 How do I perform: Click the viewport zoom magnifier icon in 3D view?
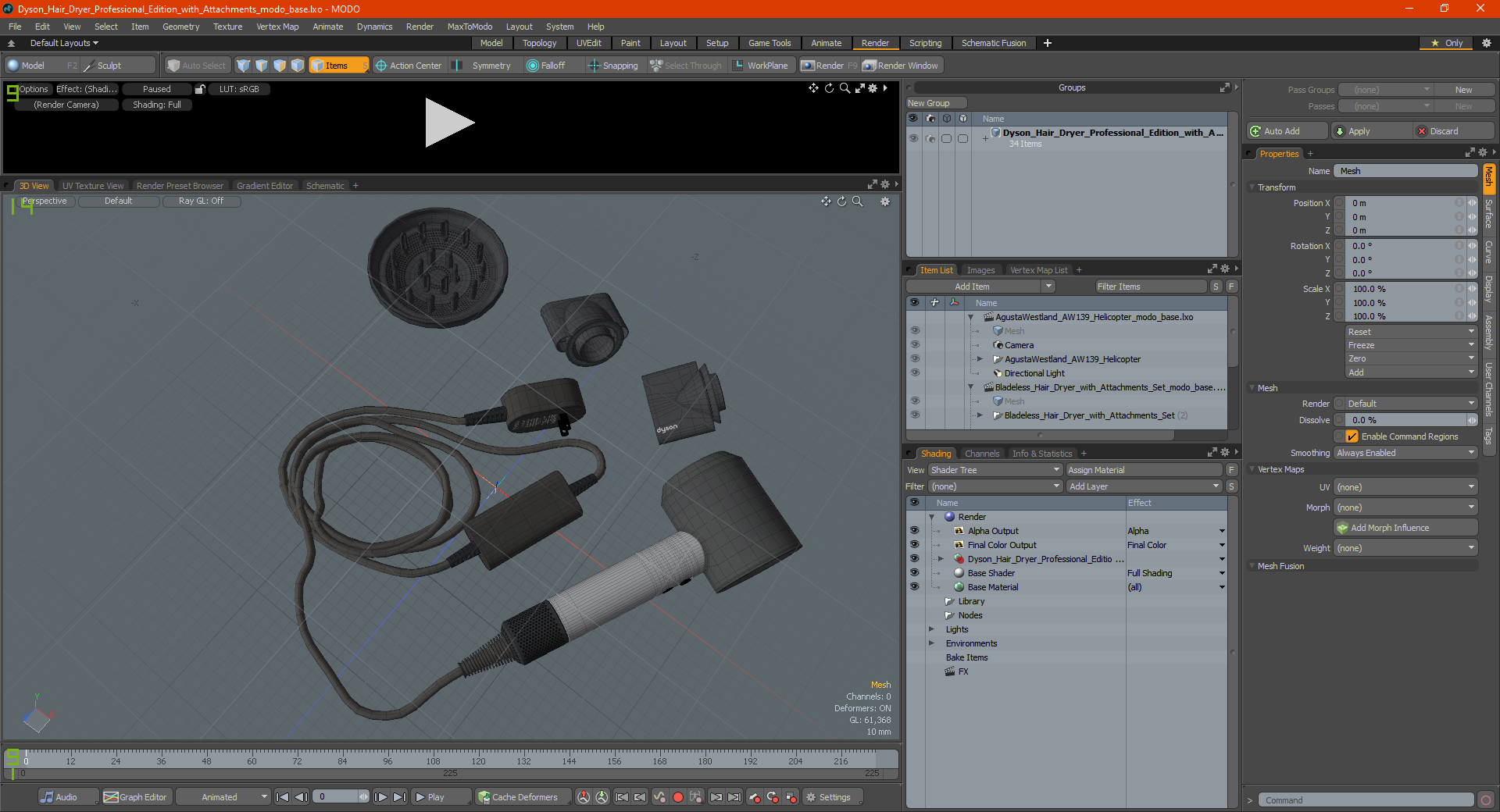pos(857,201)
